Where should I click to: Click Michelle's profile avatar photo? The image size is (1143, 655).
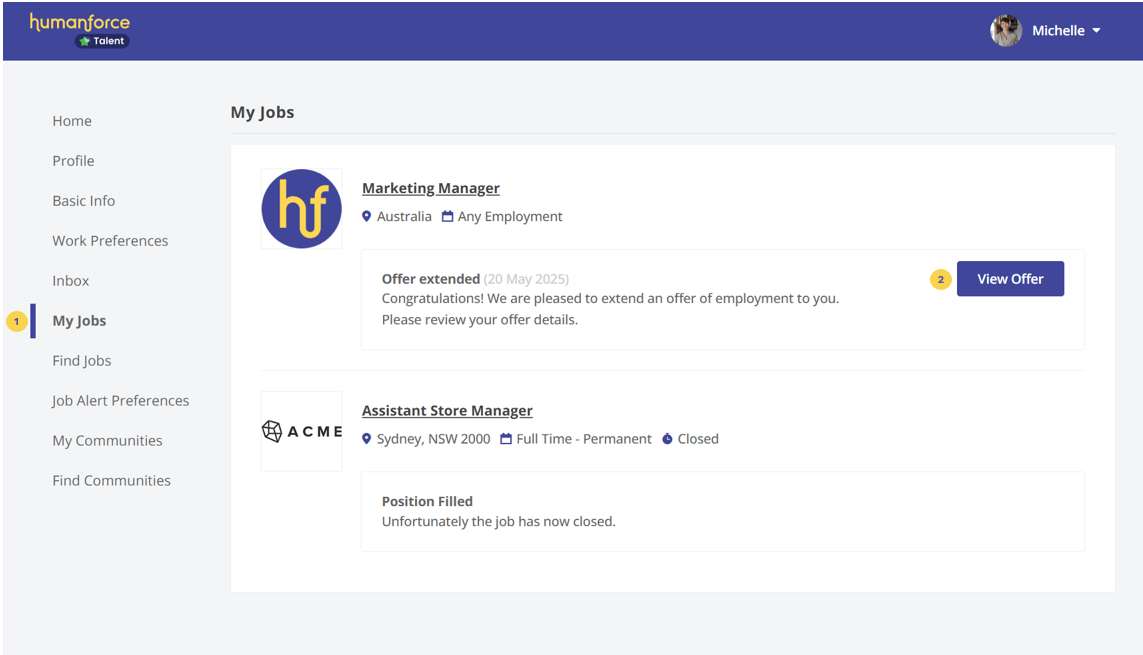1005,31
